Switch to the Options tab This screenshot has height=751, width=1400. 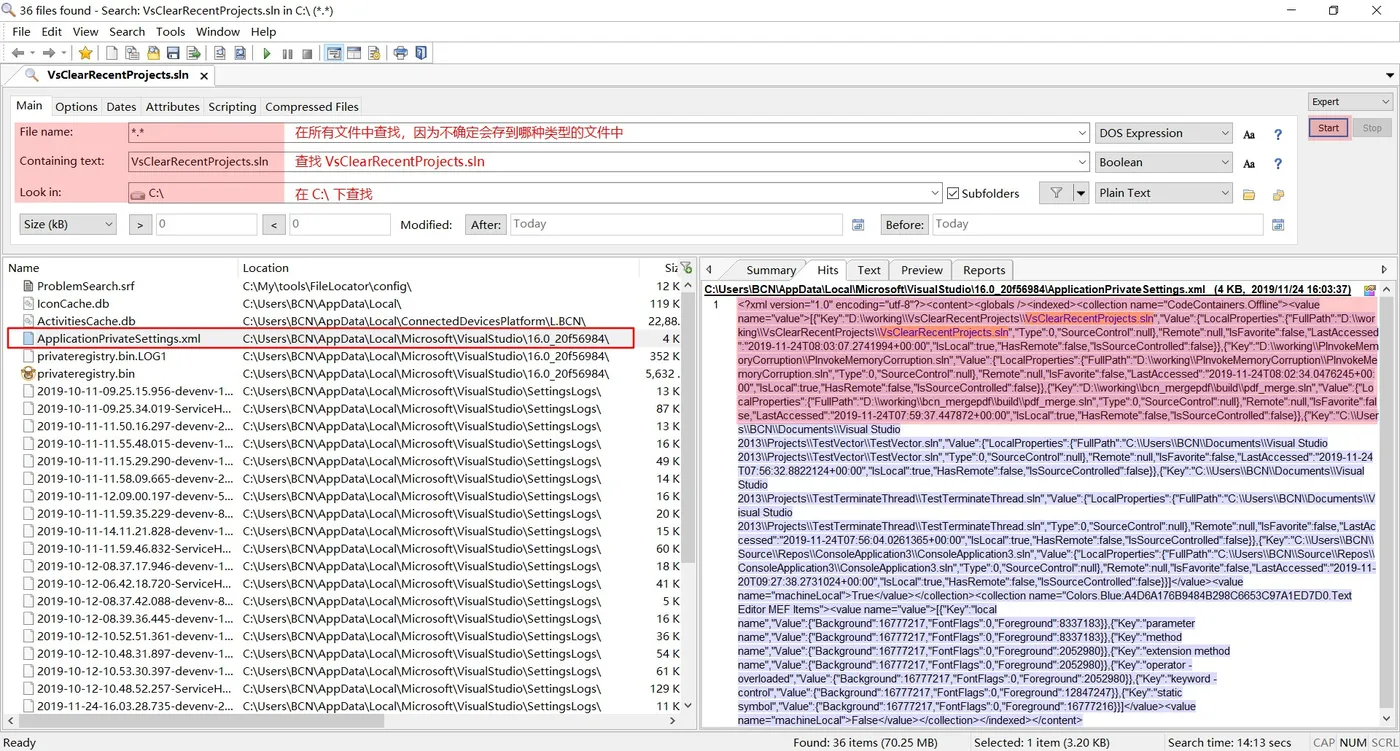(76, 106)
